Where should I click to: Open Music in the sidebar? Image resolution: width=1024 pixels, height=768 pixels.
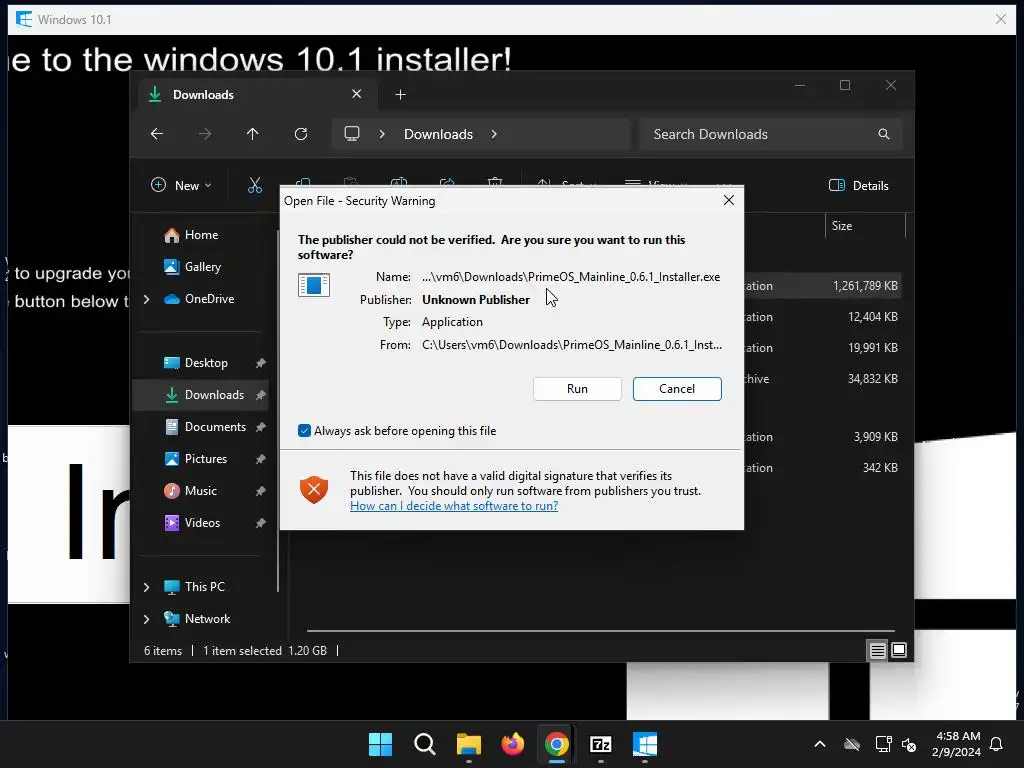tap(200, 490)
